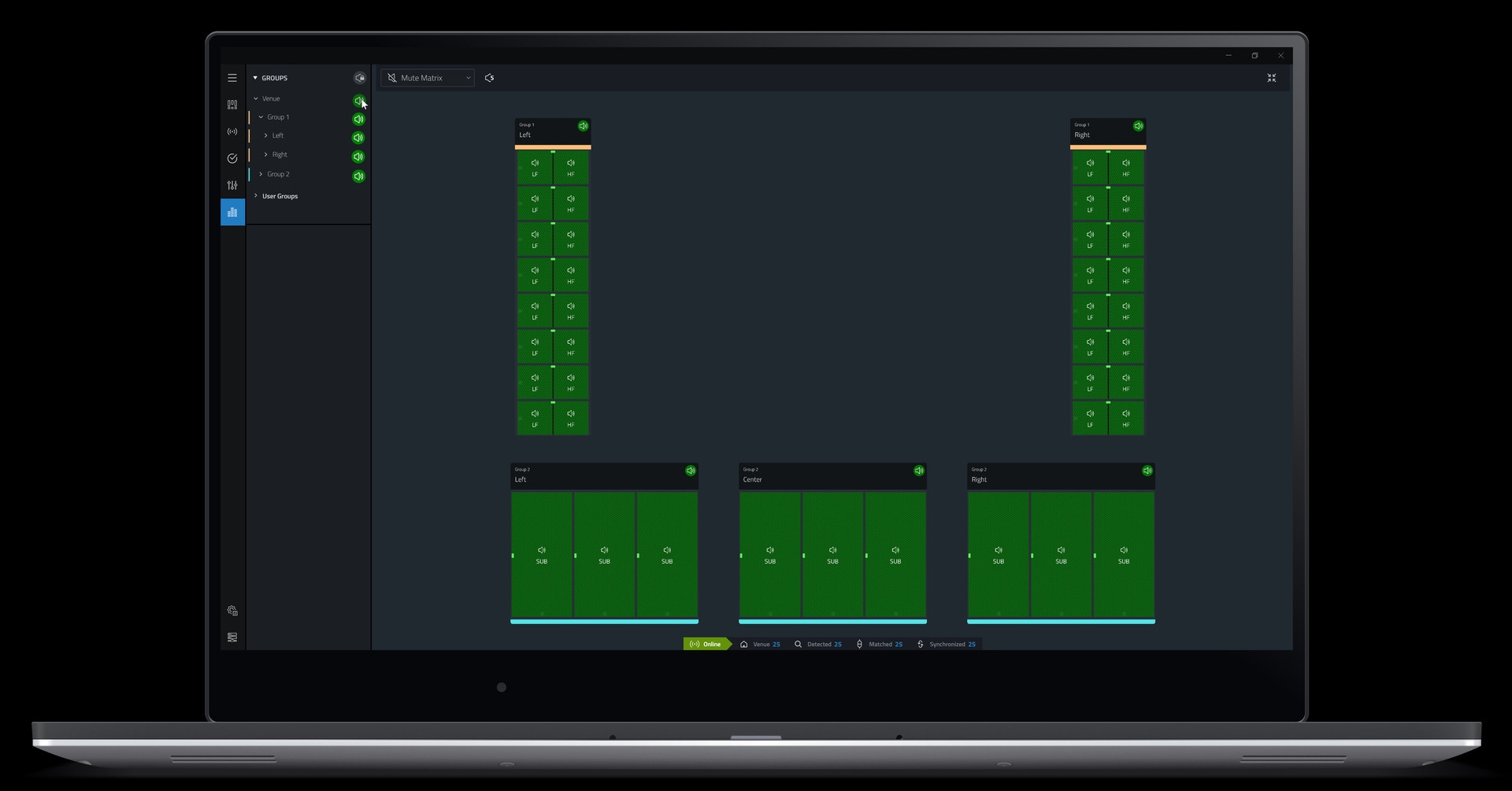
Task: Mute the middle SUB in Group 2 Center
Action: [x=832, y=555]
